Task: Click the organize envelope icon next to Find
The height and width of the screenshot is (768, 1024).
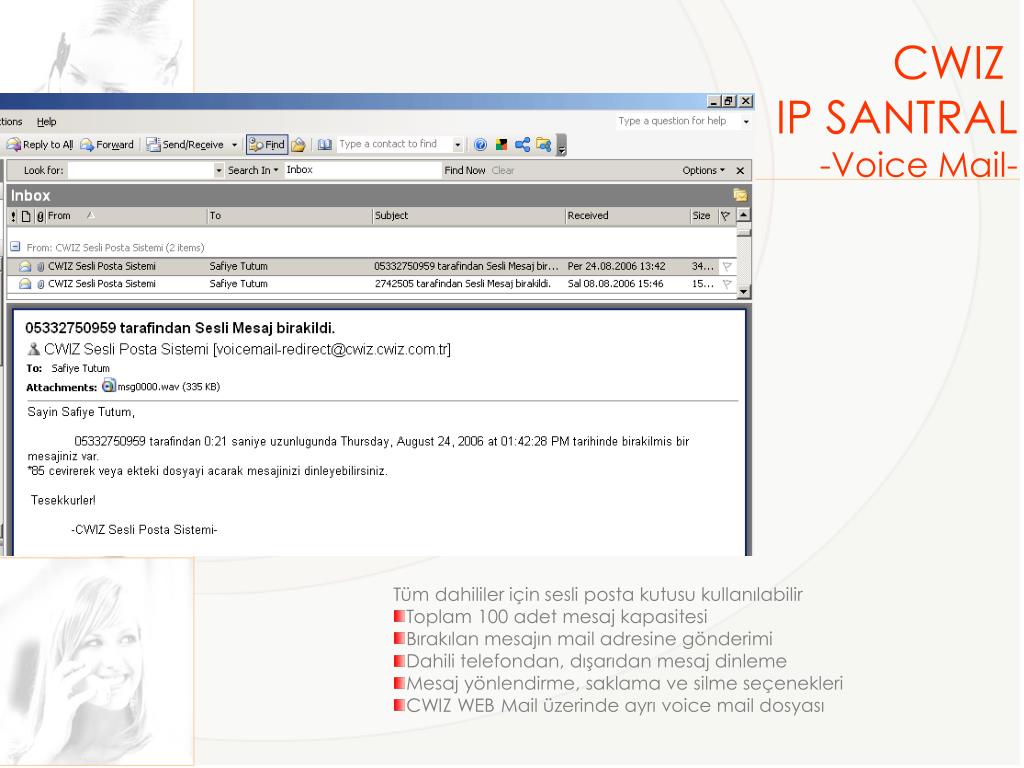Action: (x=298, y=144)
